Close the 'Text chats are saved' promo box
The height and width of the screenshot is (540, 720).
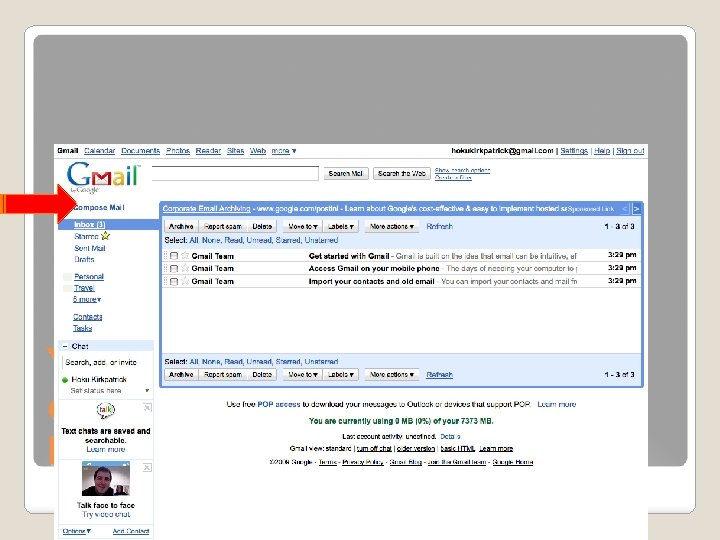(147, 408)
